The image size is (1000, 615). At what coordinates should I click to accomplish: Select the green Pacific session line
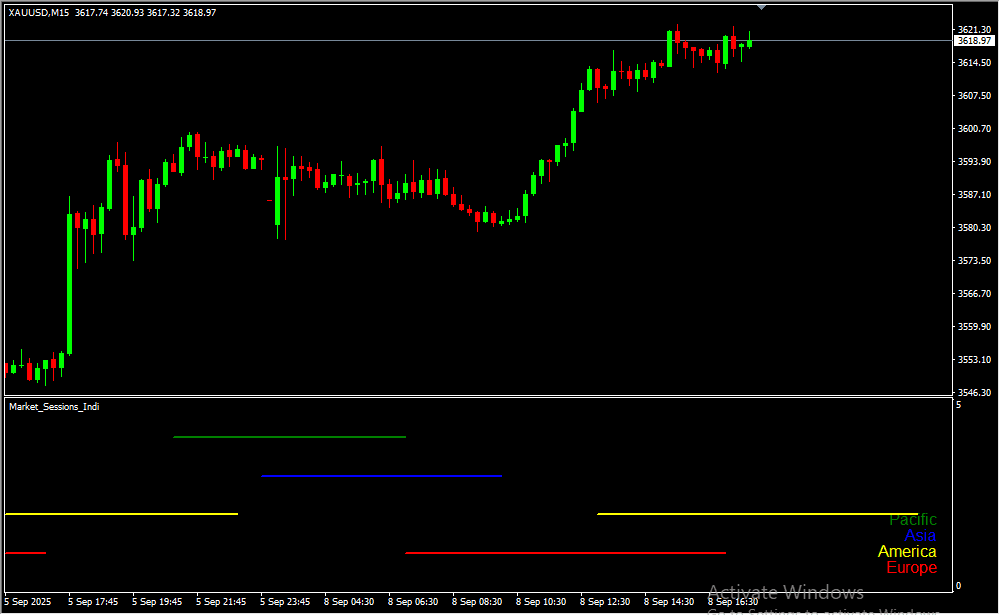tap(289, 437)
